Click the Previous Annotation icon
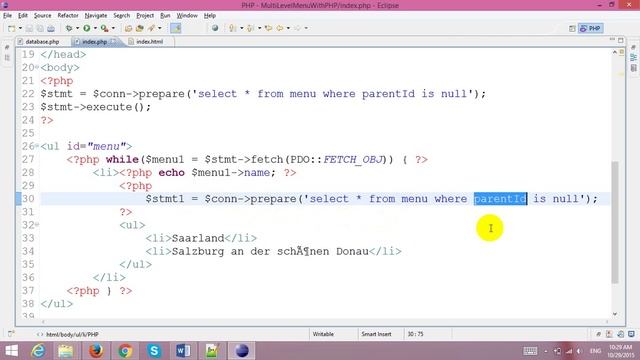The width and height of the screenshot is (640, 360). [x=250, y=28]
